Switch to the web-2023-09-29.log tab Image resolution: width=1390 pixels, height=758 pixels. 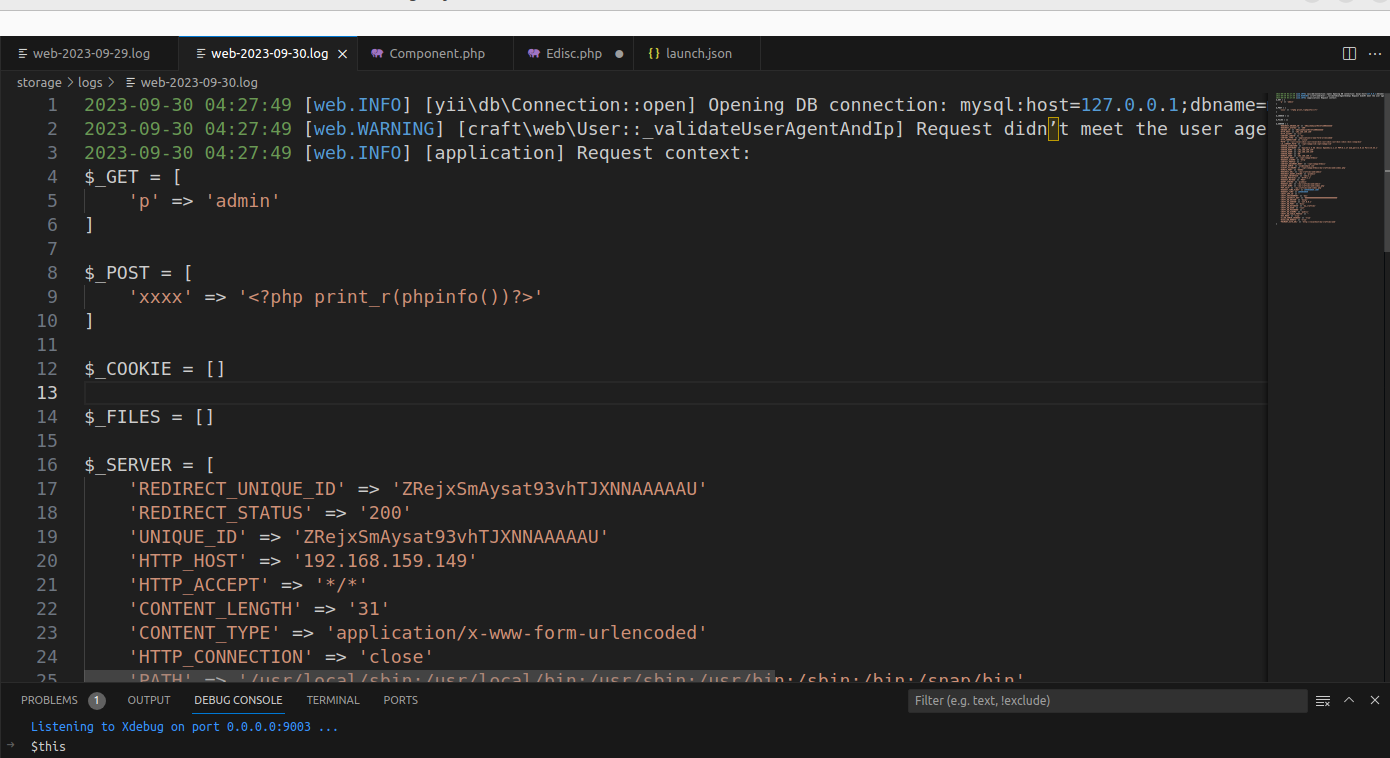[x=89, y=54]
